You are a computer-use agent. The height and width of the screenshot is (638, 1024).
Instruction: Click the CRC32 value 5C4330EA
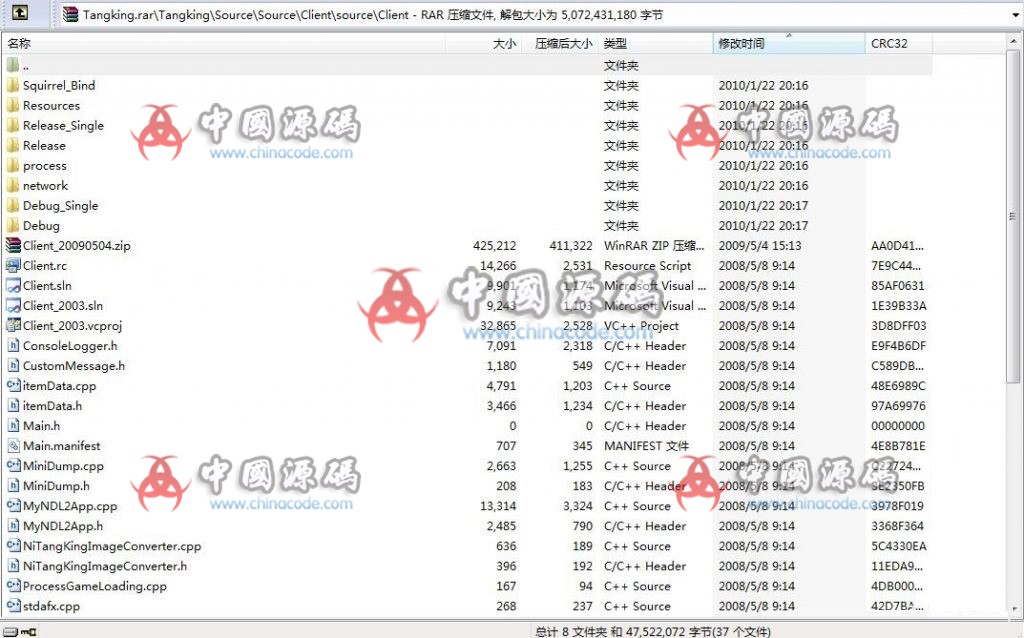pyautogui.click(x=898, y=546)
